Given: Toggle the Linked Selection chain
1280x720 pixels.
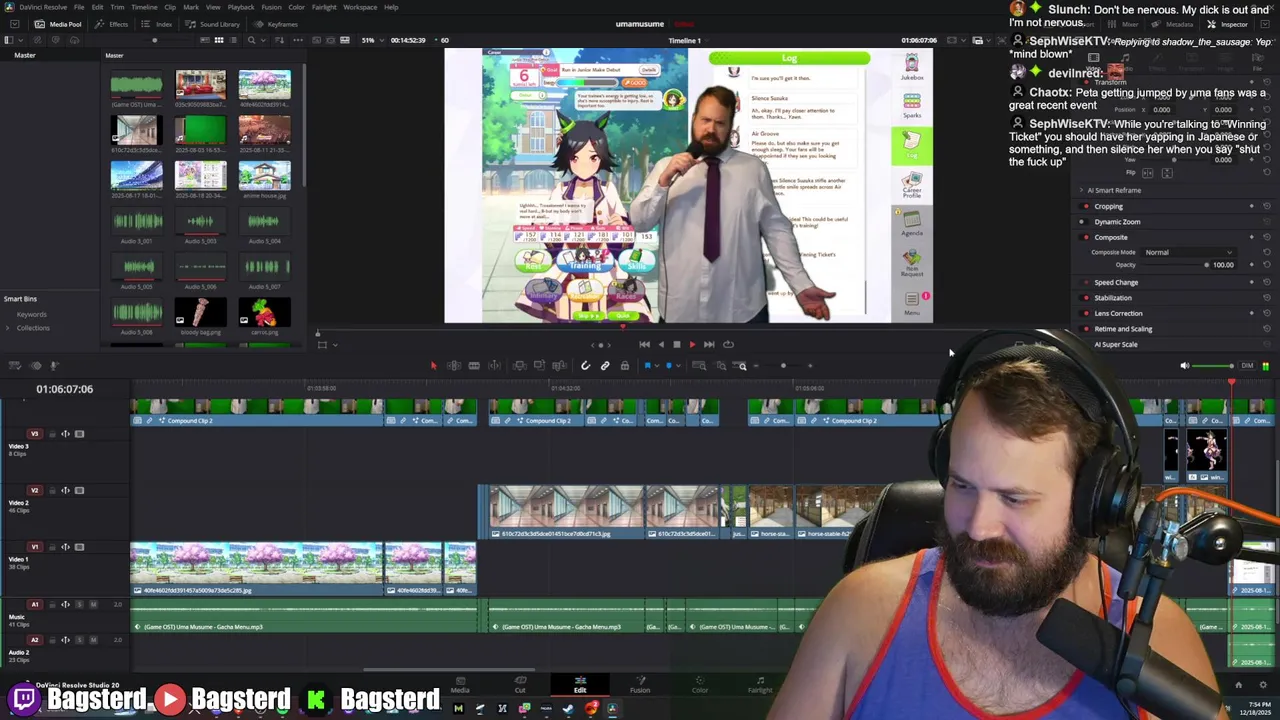Looking at the screenshot, I should (605, 366).
